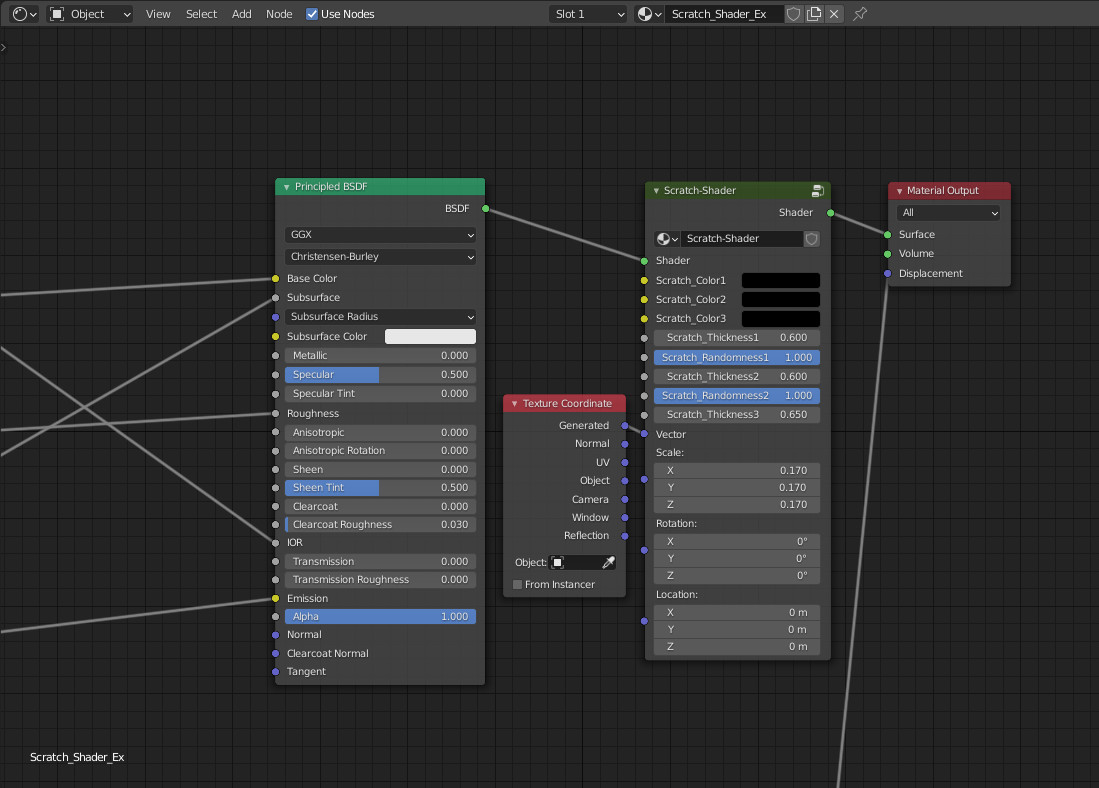Screen dimensions: 1099x788
Task: Toggle the pin icon in header
Action: [860, 14]
